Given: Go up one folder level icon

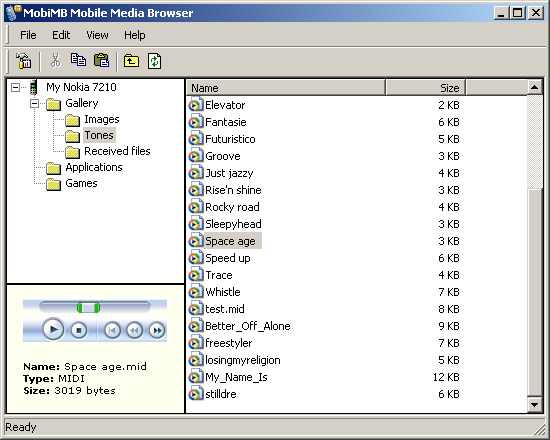Looking at the screenshot, I should click(x=131, y=61).
